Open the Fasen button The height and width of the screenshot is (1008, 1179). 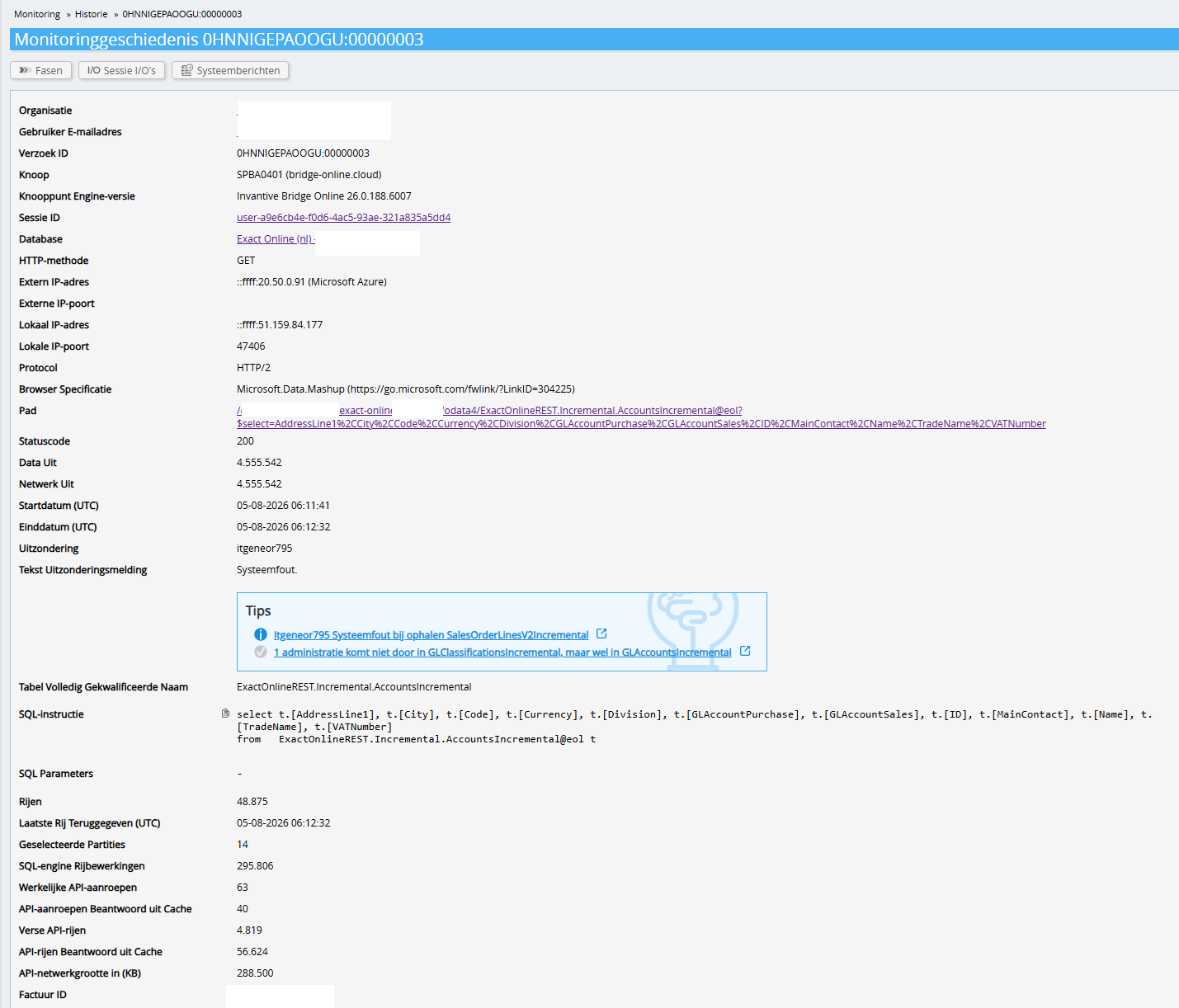[41, 71]
